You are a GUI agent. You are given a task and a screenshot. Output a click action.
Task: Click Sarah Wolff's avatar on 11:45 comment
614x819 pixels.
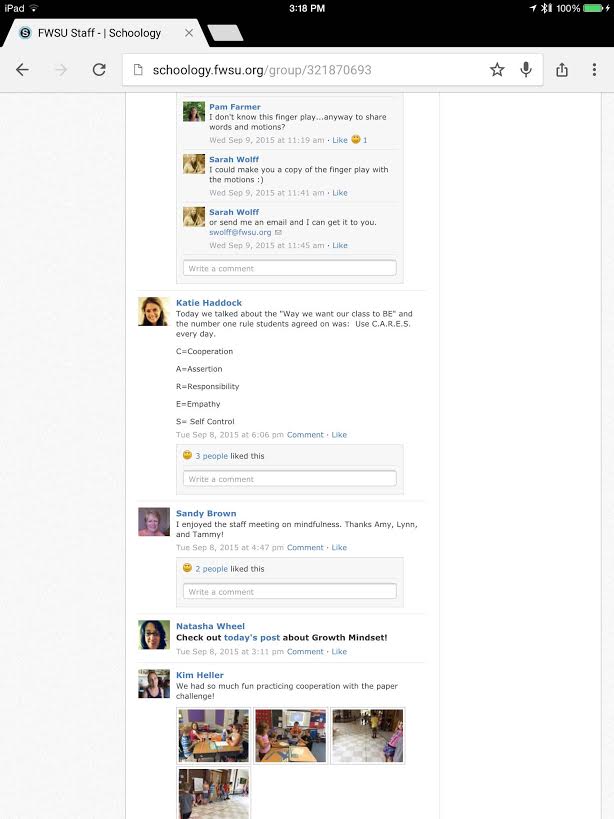click(x=194, y=217)
